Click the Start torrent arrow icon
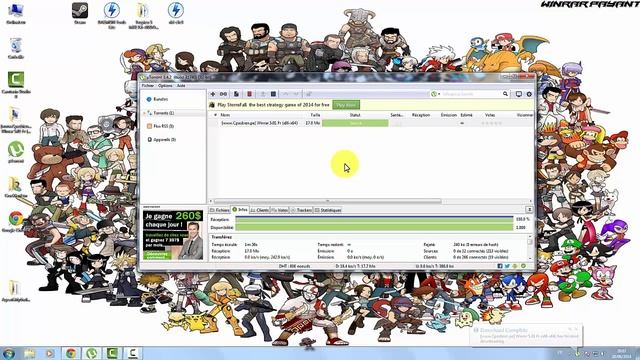Screen dimensions: 640x360 [x=263, y=94]
